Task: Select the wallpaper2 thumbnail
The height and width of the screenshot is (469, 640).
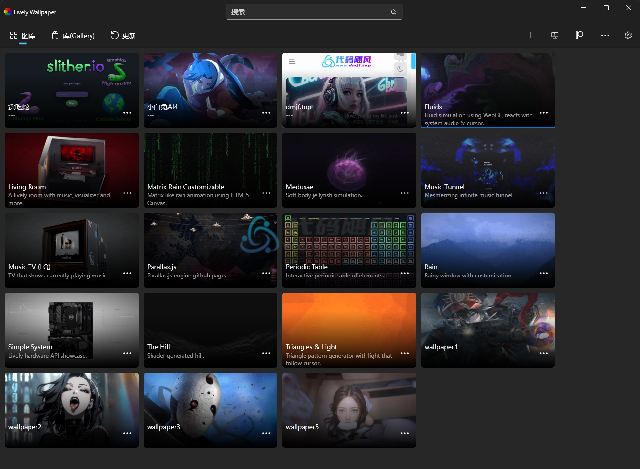Action: coord(72,410)
